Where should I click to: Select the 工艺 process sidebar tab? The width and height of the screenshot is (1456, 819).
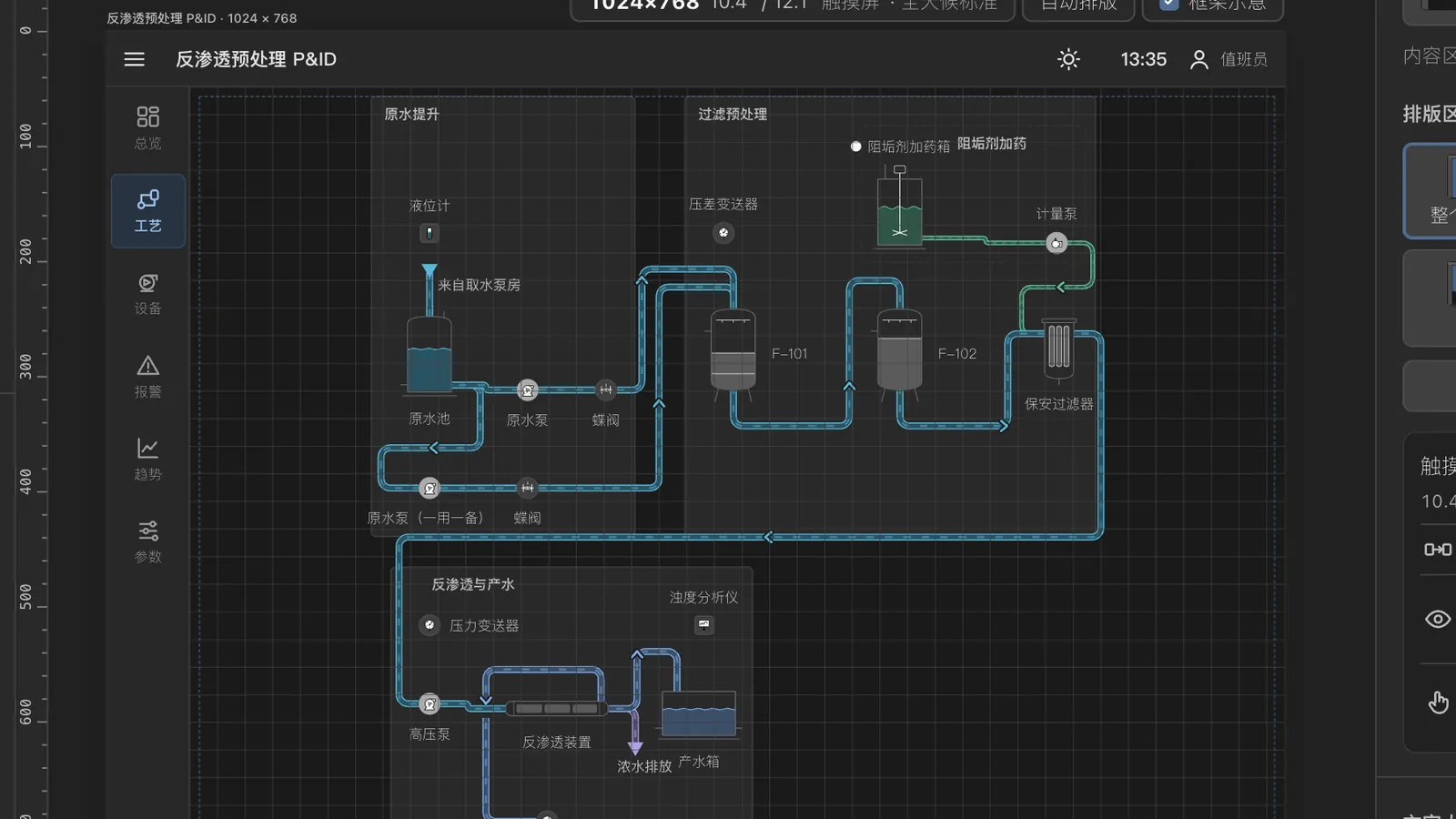pos(148,211)
